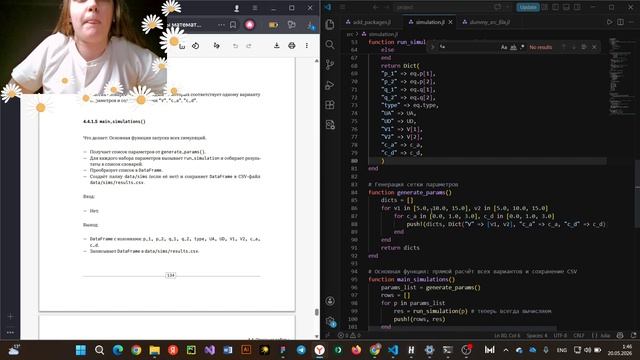This screenshot has height=360, width=640.
Task: Click the undo arrow in PDF toolbar
Action: pyautogui.click(x=235, y=46)
